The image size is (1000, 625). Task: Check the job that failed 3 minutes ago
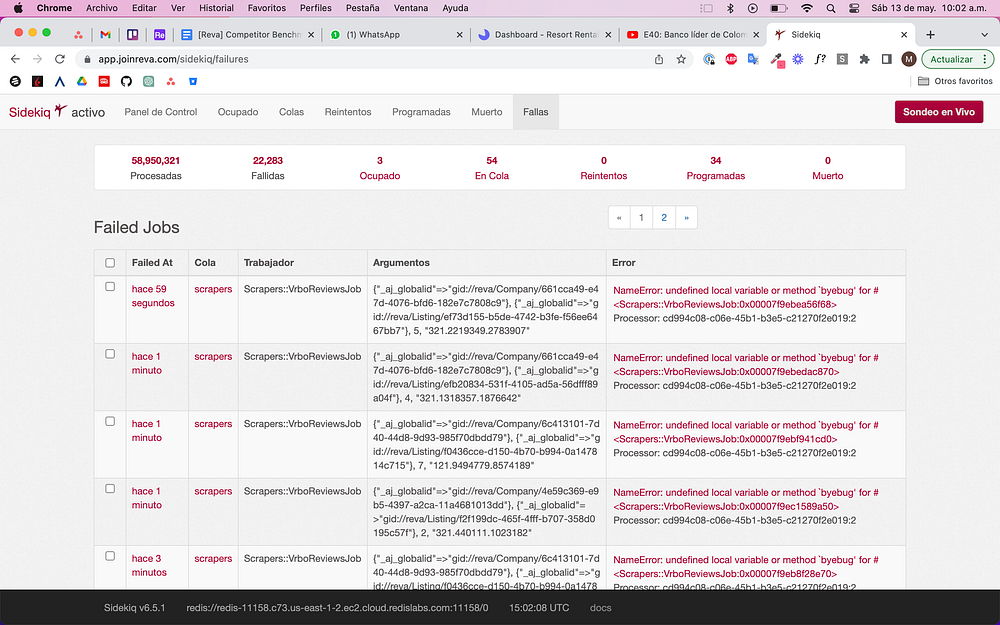[x=110, y=556]
